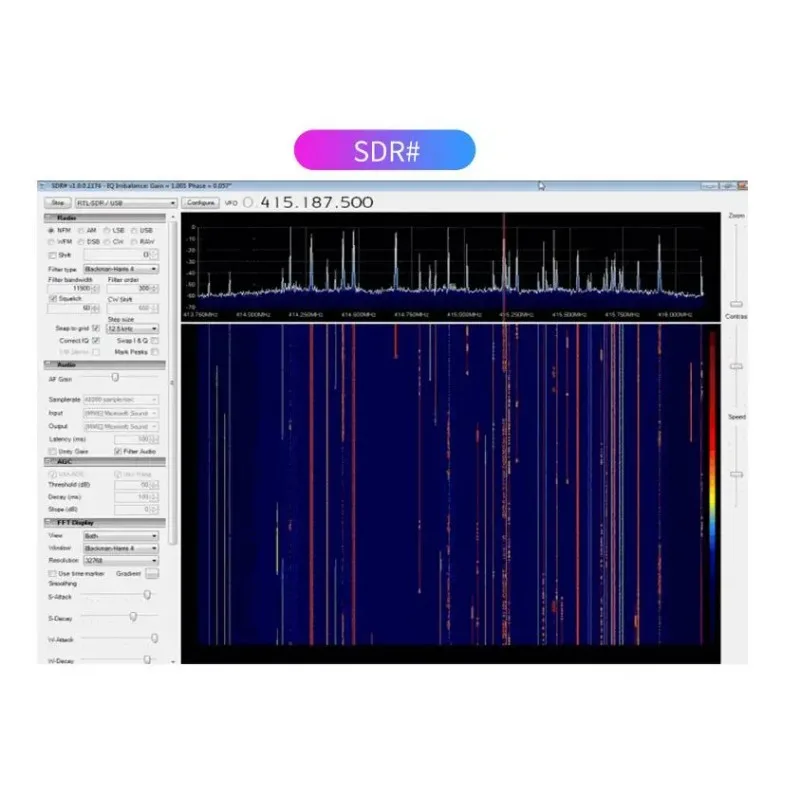Open the Filter type dropdown

(x=121, y=268)
